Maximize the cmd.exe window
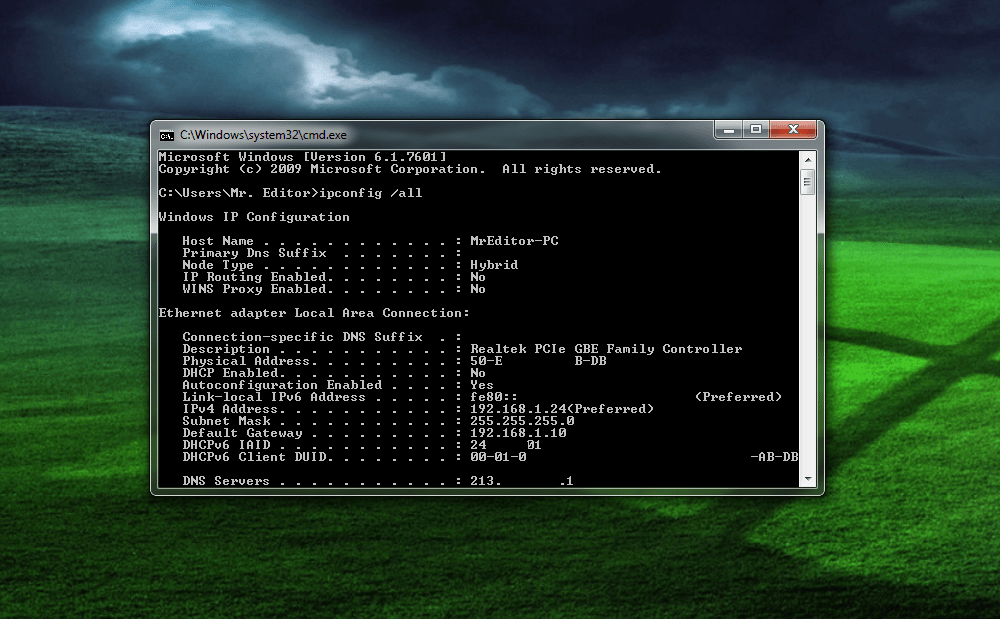Image resolution: width=1000 pixels, height=619 pixels. pos(756,129)
